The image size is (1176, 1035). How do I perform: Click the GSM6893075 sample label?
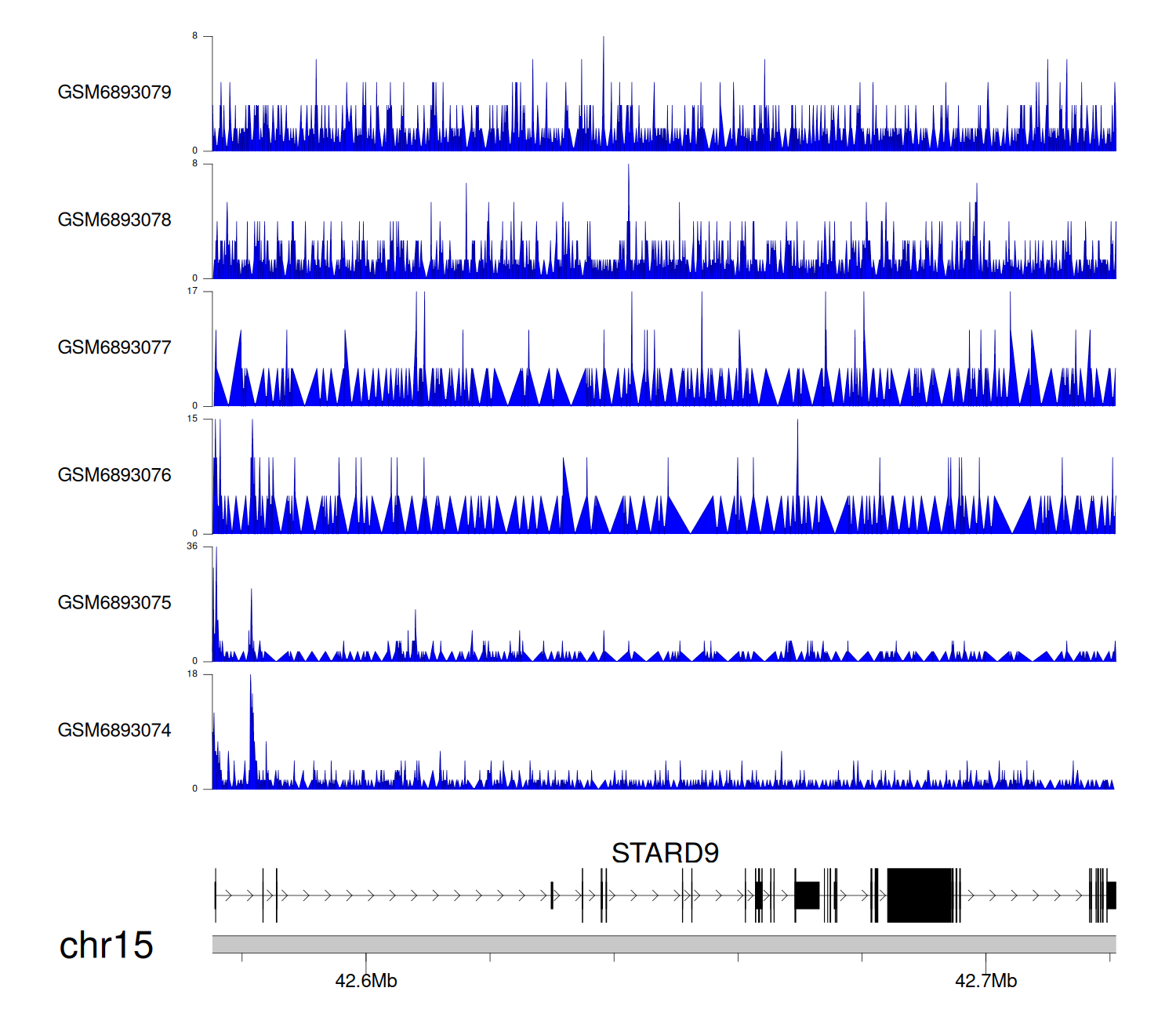[114, 603]
